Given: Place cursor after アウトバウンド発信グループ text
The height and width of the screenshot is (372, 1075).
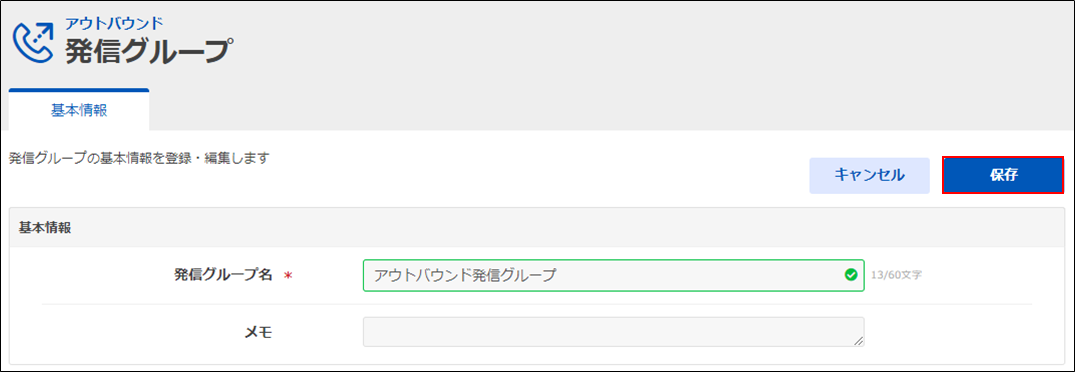Looking at the screenshot, I should click(x=557, y=275).
